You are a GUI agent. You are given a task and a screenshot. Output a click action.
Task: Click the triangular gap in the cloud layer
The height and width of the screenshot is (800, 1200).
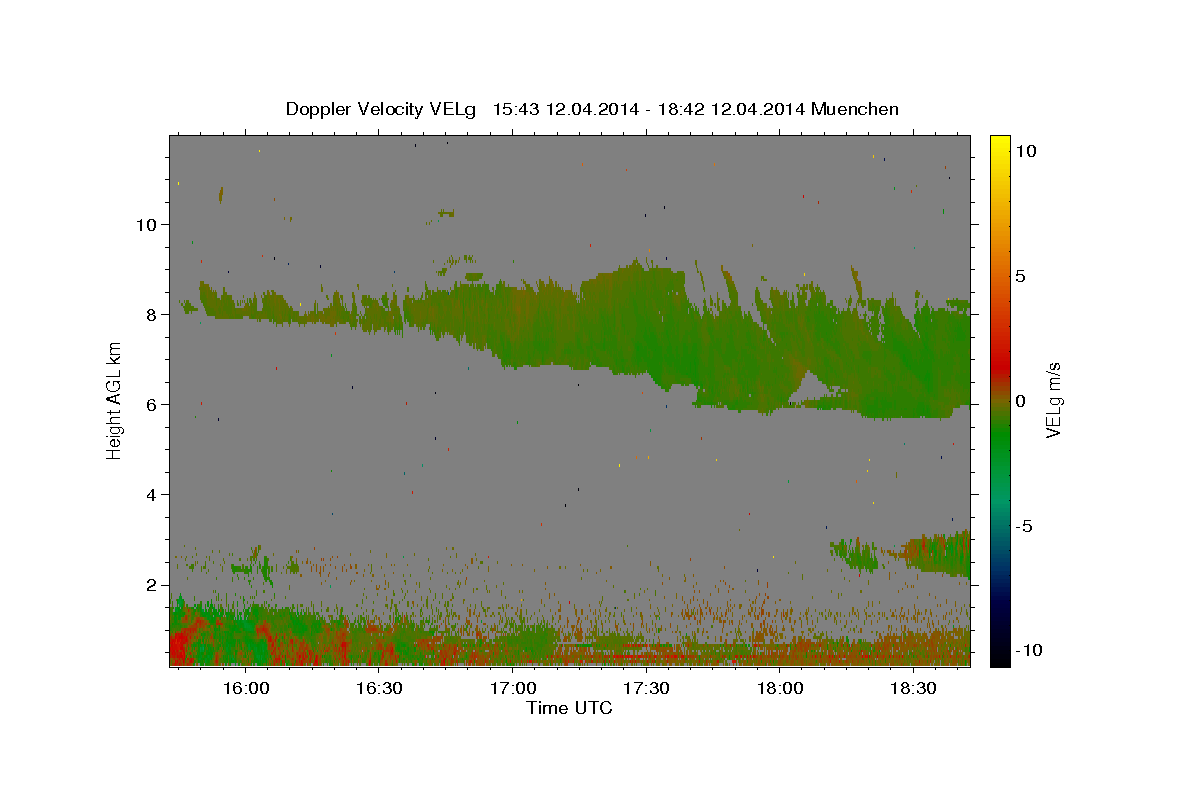809,386
